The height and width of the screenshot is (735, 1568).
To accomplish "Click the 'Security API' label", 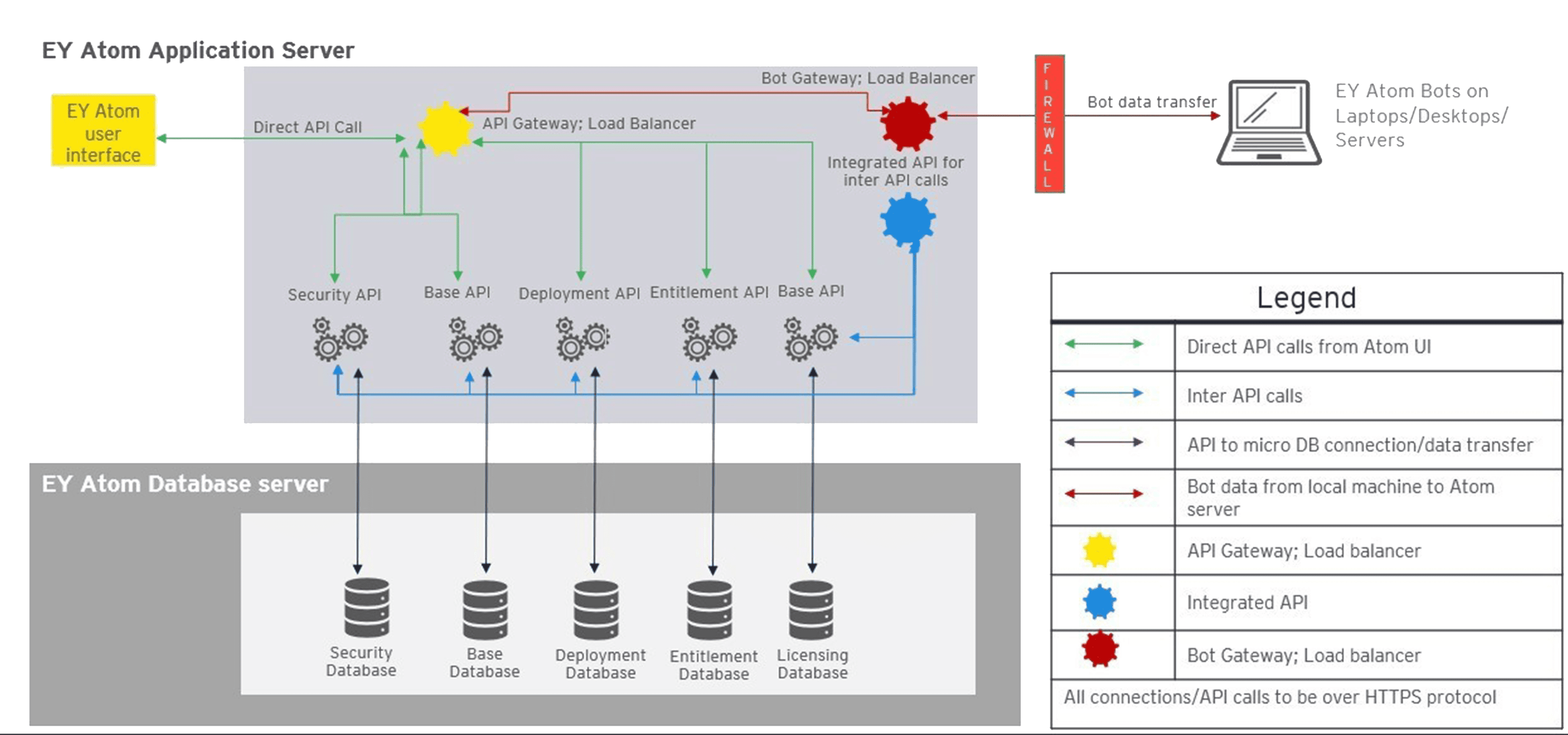I will pyautogui.click(x=334, y=295).
